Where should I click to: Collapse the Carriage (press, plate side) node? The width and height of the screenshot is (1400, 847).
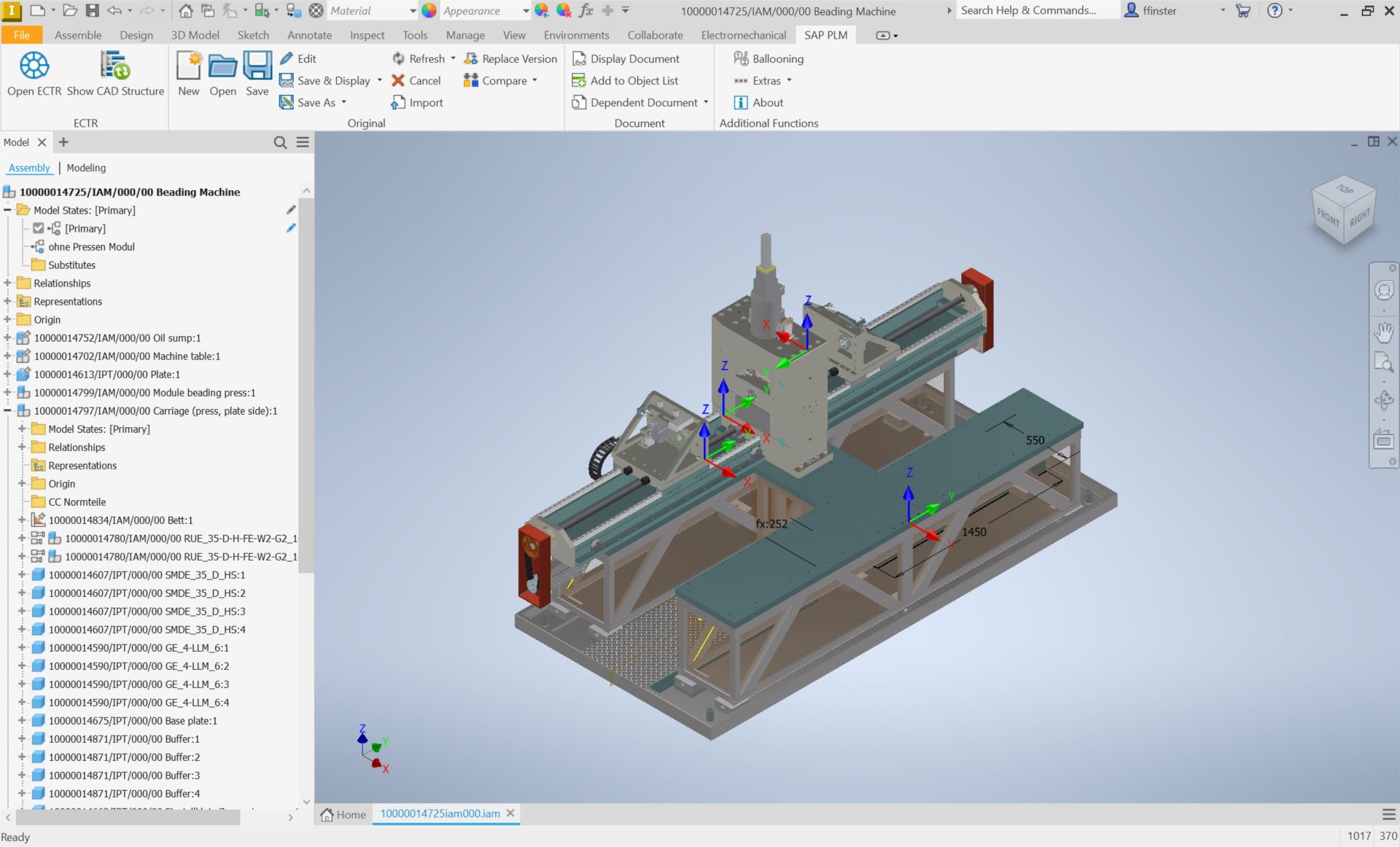coord(7,411)
